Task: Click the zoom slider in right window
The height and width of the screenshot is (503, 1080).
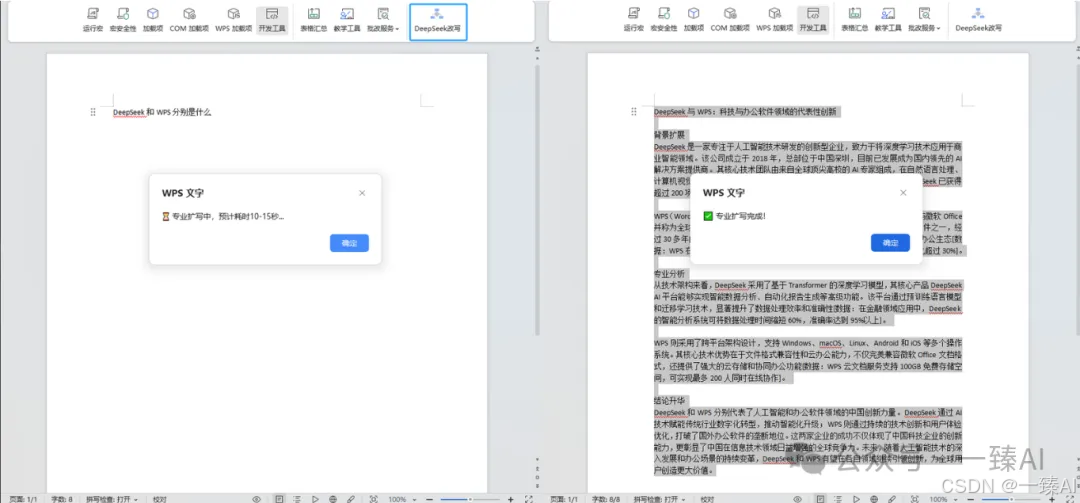Action: coord(1012,498)
